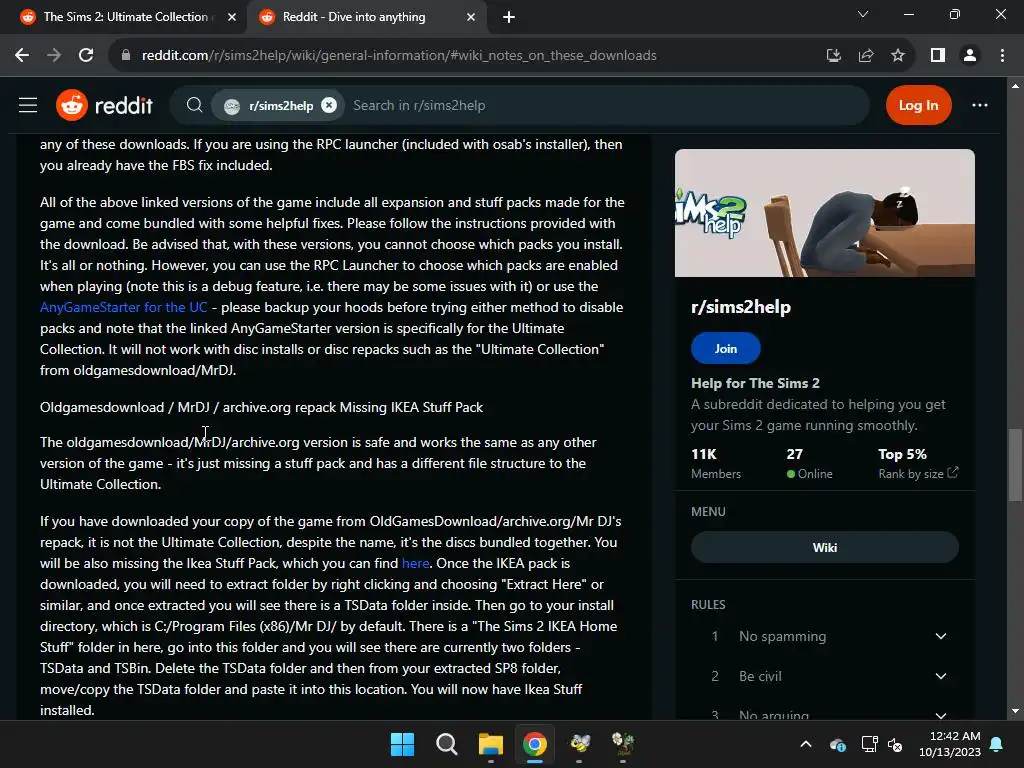Viewport: 1024px width, 768px height.
Task: Expand the No spamming rule
Action: pyautogui.click(x=825, y=636)
